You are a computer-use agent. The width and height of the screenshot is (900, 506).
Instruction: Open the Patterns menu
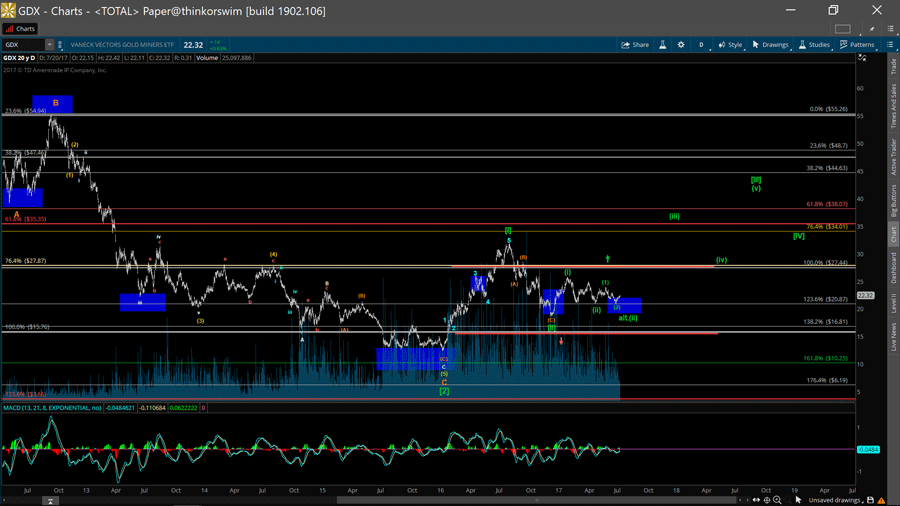[x=857, y=45]
